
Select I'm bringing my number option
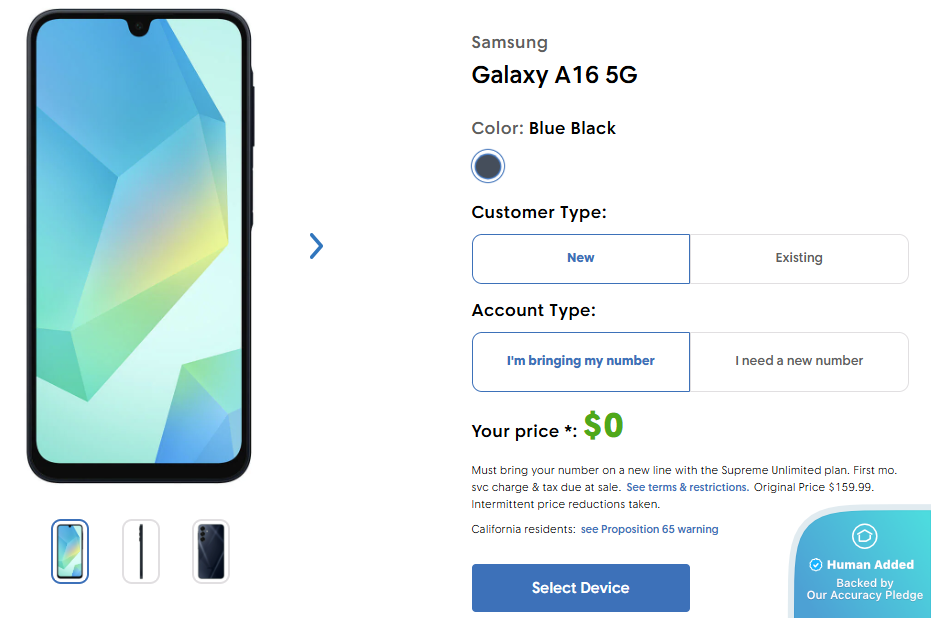coord(581,362)
